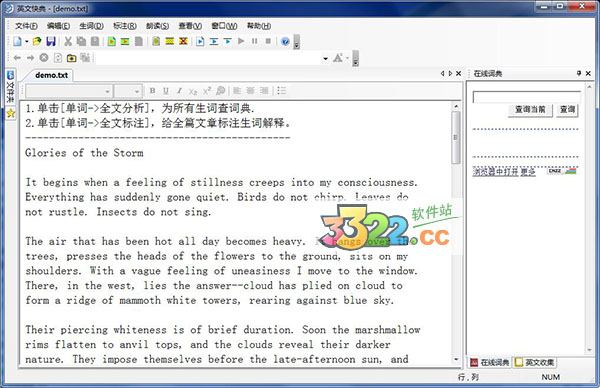Toggle underline formatting button
Viewport: 600px width, 388px height.
pos(166,91)
